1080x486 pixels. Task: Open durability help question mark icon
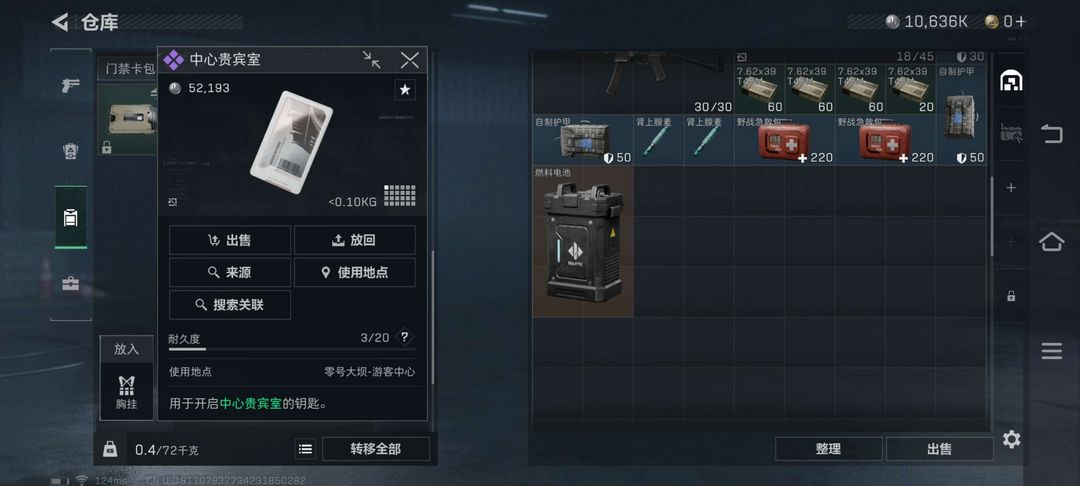click(x=405, y=337)
